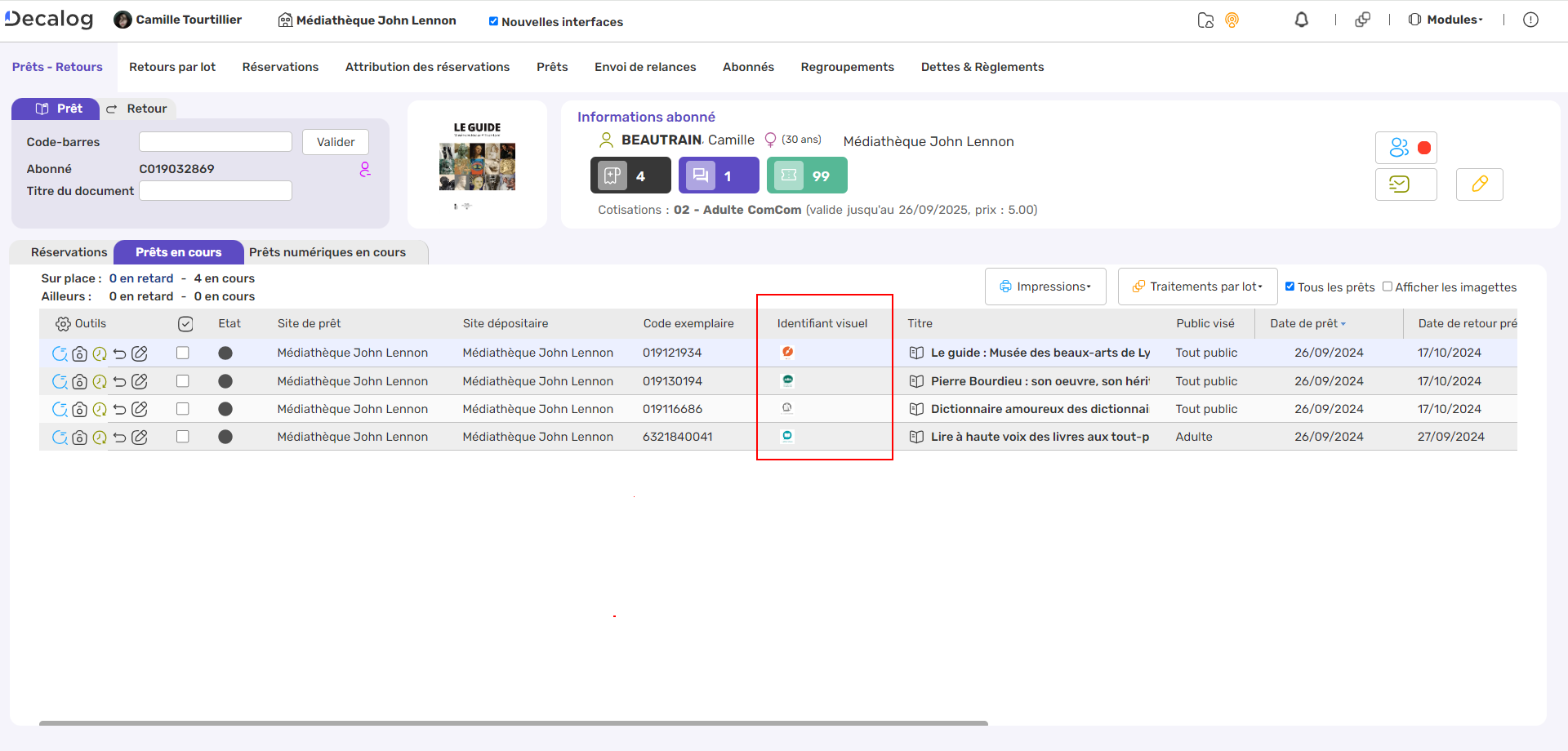The height and width of the screenshot is (751, 1568).
Task: Open the Traitements par lot dropdown
Action: pyautogui.click(x=1197, y=287)
